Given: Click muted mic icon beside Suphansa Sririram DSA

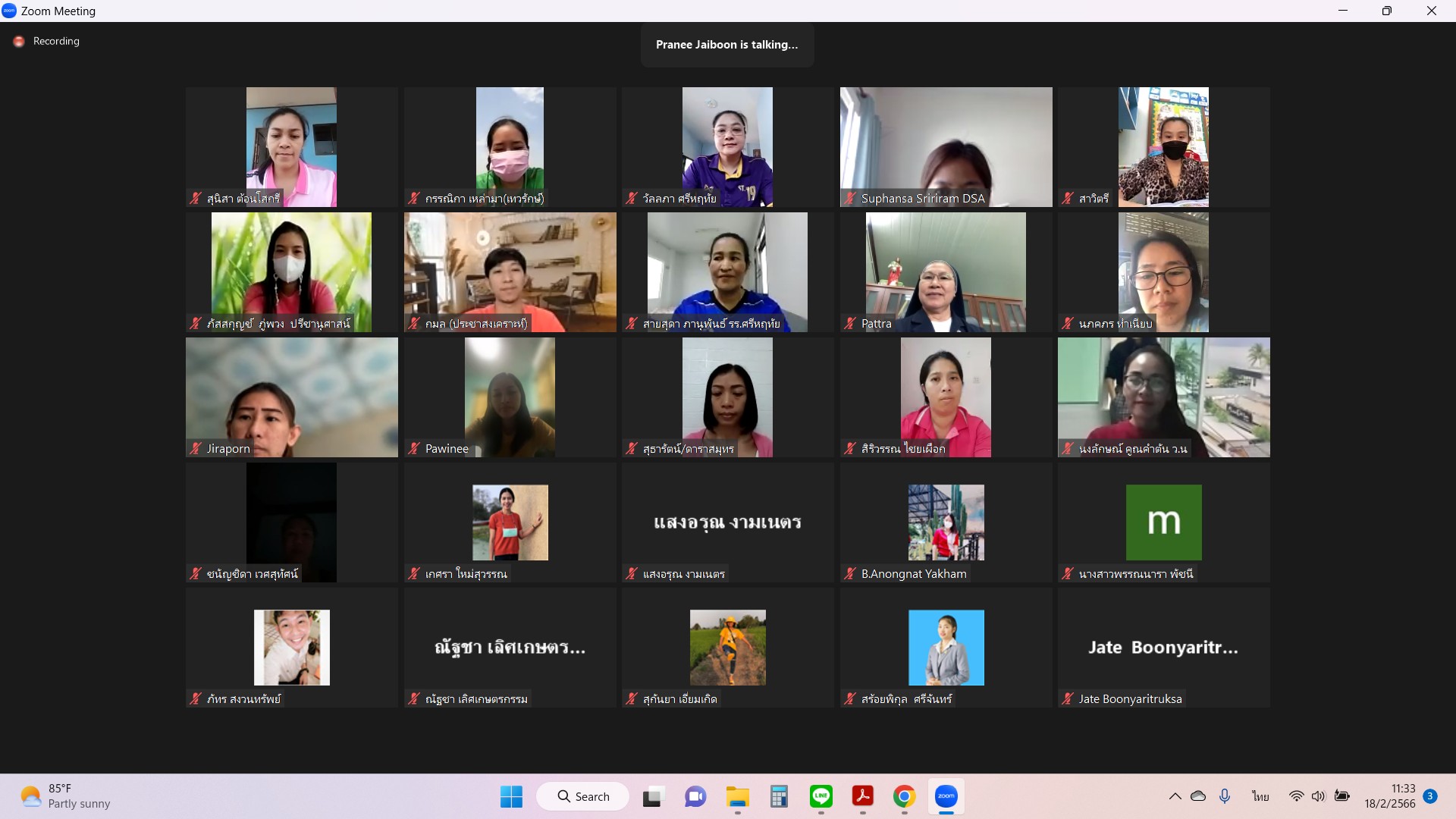Looking at the screenshot, I should (x=850, y=199).
